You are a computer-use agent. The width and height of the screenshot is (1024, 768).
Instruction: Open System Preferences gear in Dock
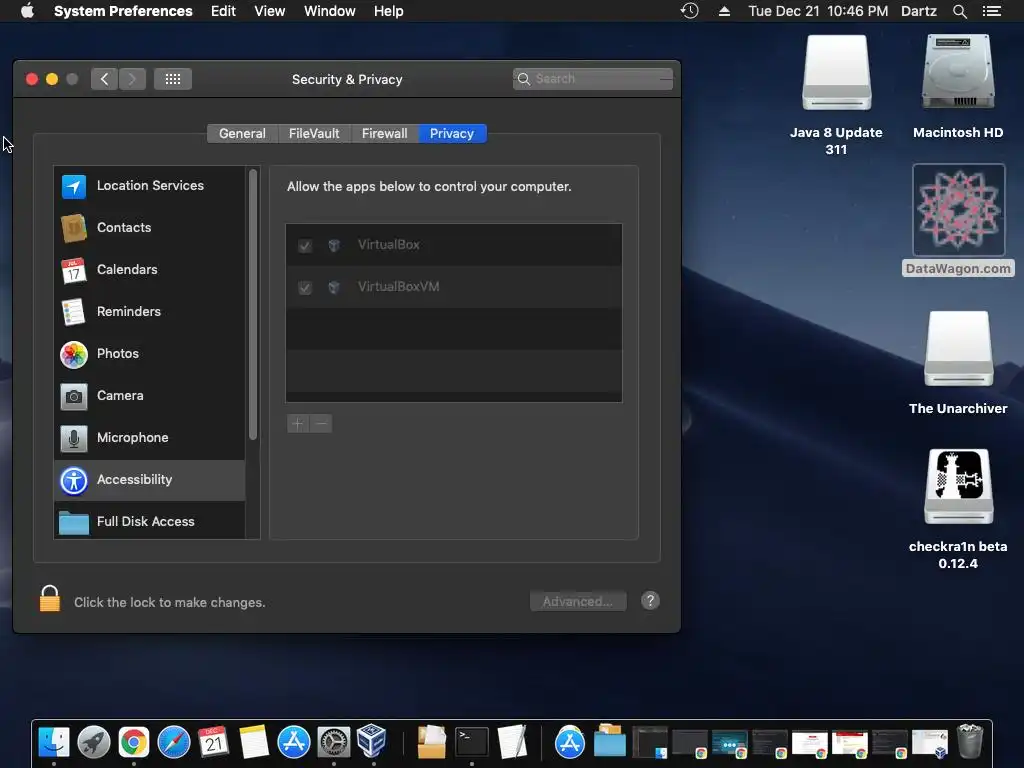pos(334,743)
